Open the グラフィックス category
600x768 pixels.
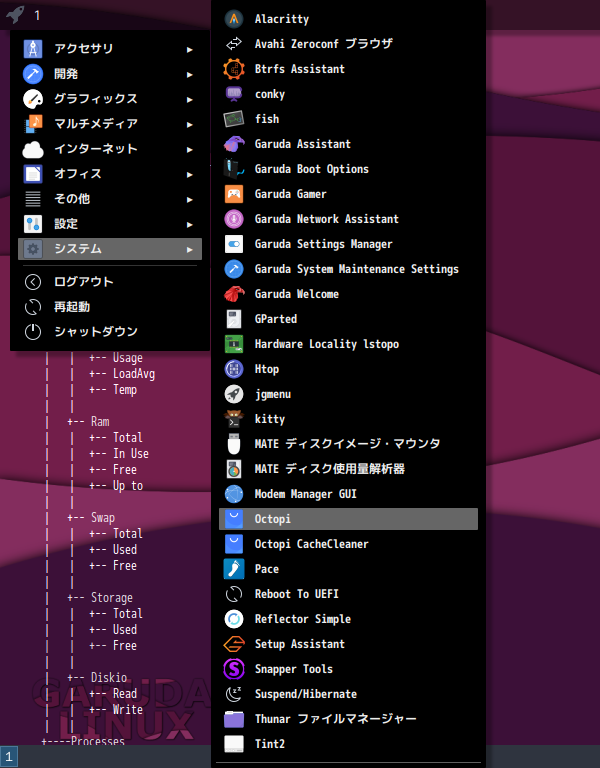tap(110, 98)
